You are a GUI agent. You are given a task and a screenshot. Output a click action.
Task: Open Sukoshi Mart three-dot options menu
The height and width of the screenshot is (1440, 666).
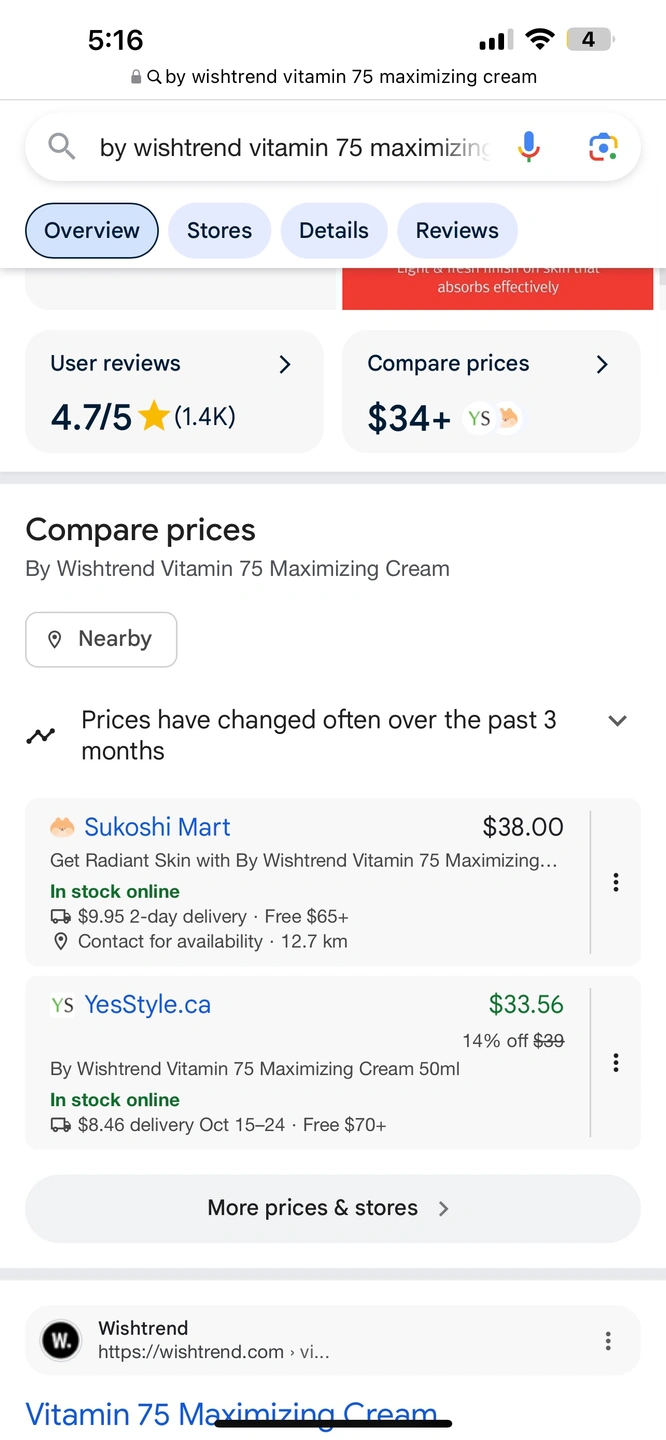click(x=616, y=882)
